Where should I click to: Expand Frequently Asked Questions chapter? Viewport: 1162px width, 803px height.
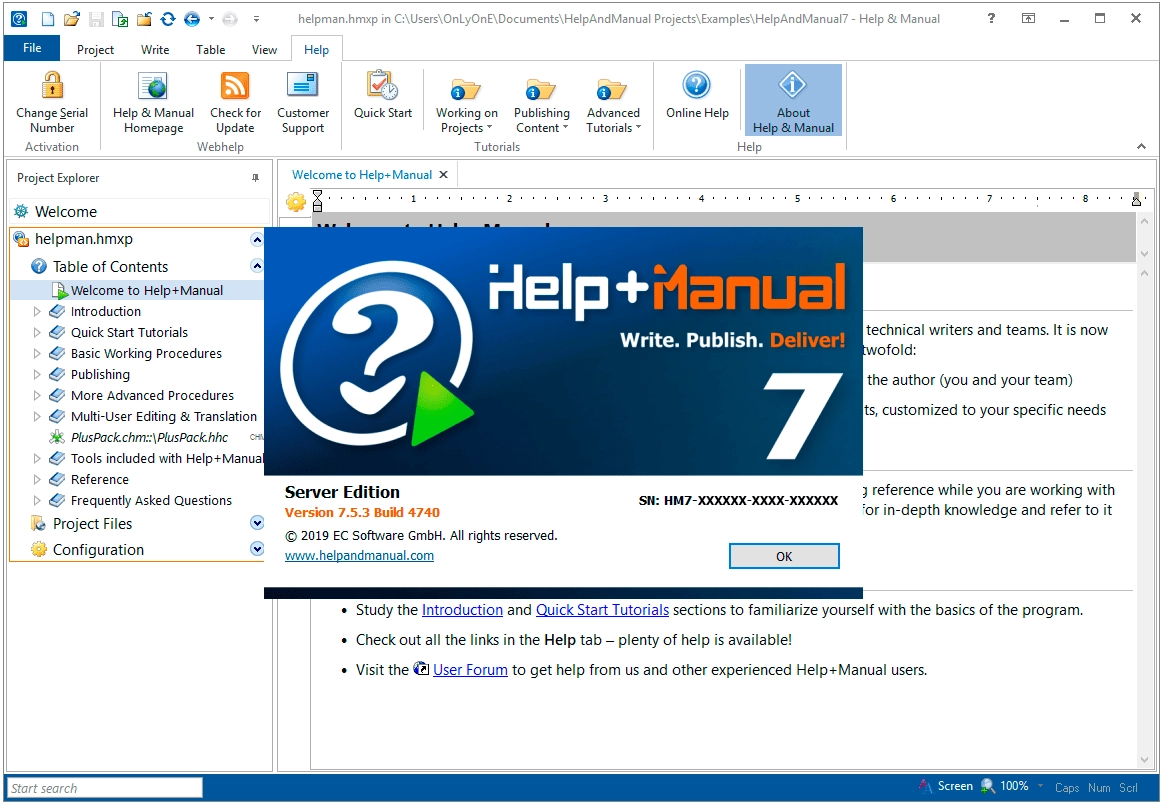37,501
